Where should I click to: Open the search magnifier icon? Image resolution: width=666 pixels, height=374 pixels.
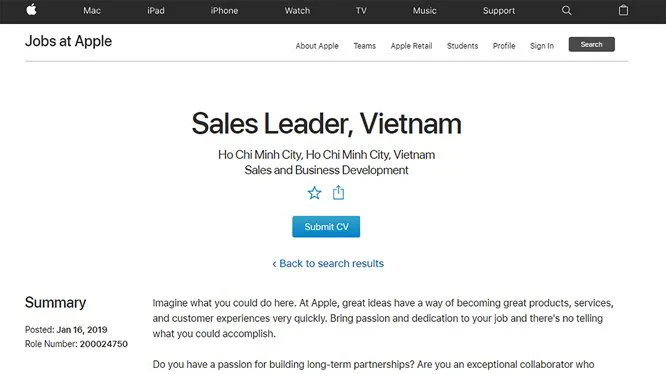point(566,10)
